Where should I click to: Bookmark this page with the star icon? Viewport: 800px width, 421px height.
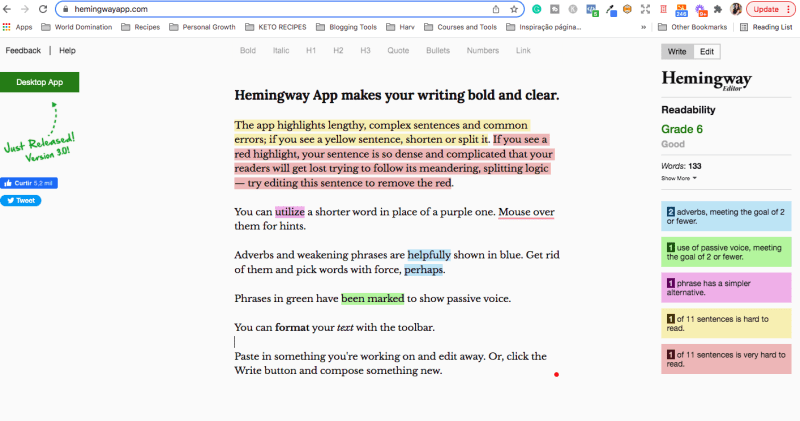(515, 9)
